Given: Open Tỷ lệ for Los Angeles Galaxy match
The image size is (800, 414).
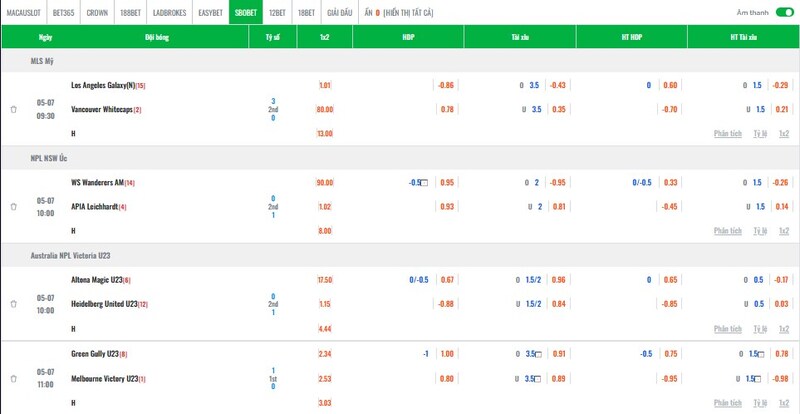Looking at the screenshot, I should [x=760, y=133].
